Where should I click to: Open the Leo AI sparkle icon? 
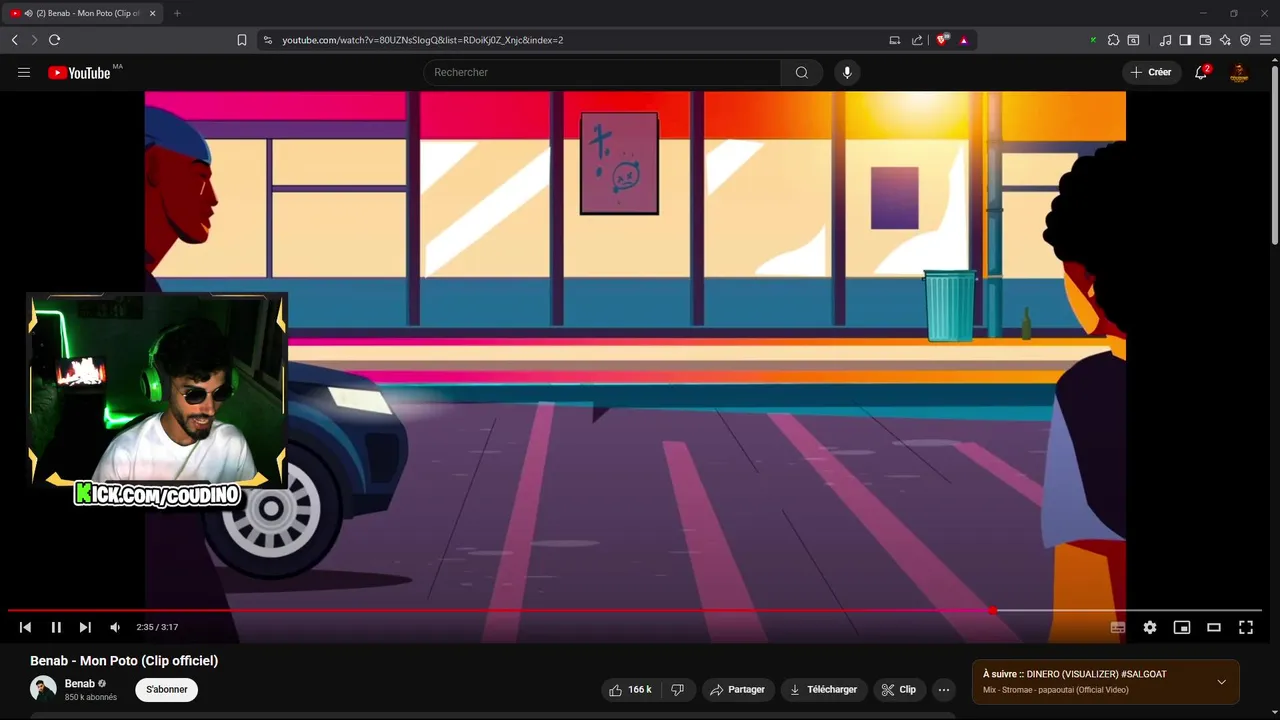[x=1225, y=40]
